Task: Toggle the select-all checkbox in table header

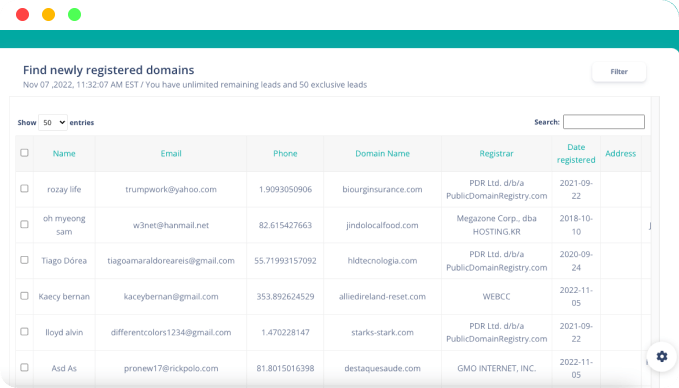Action: (x=24, y=153)
